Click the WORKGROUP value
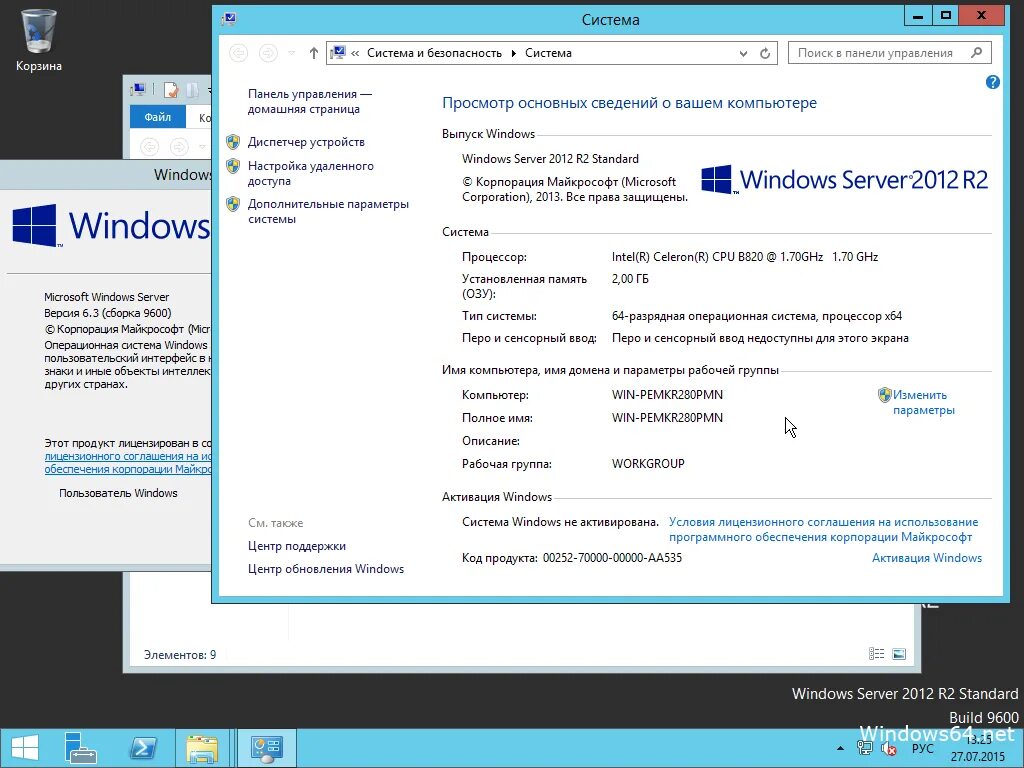 click(x=648, y=464)
